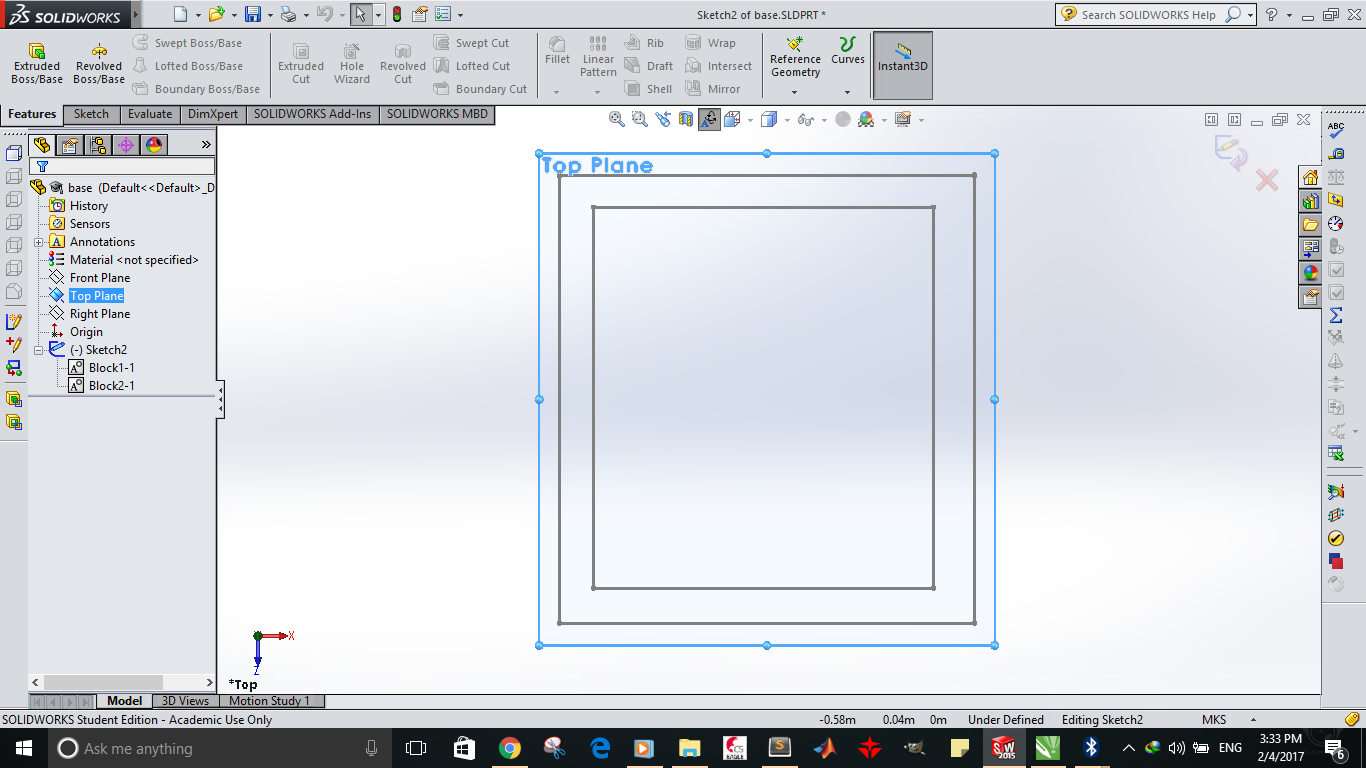
Task: Open the DimXpert tab
Action: (213, 114)
